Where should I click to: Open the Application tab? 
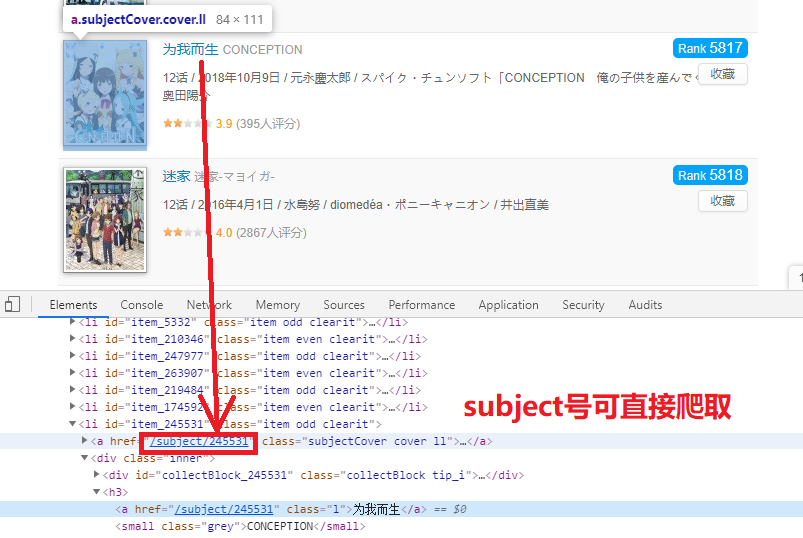509,305
